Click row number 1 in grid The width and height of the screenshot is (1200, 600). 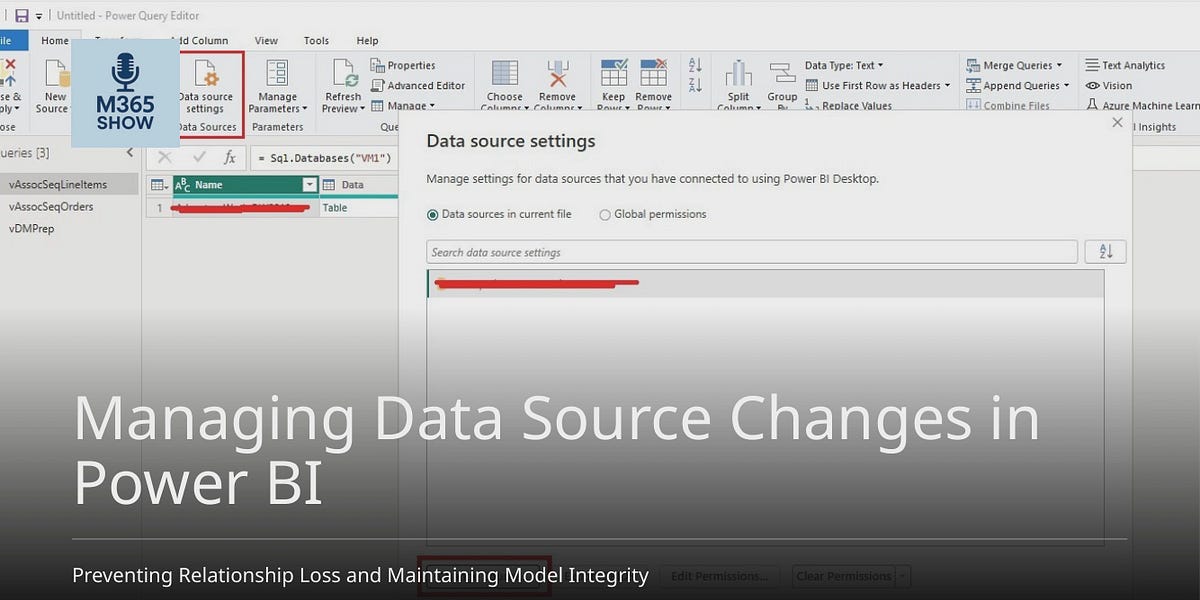click(159, 208)
